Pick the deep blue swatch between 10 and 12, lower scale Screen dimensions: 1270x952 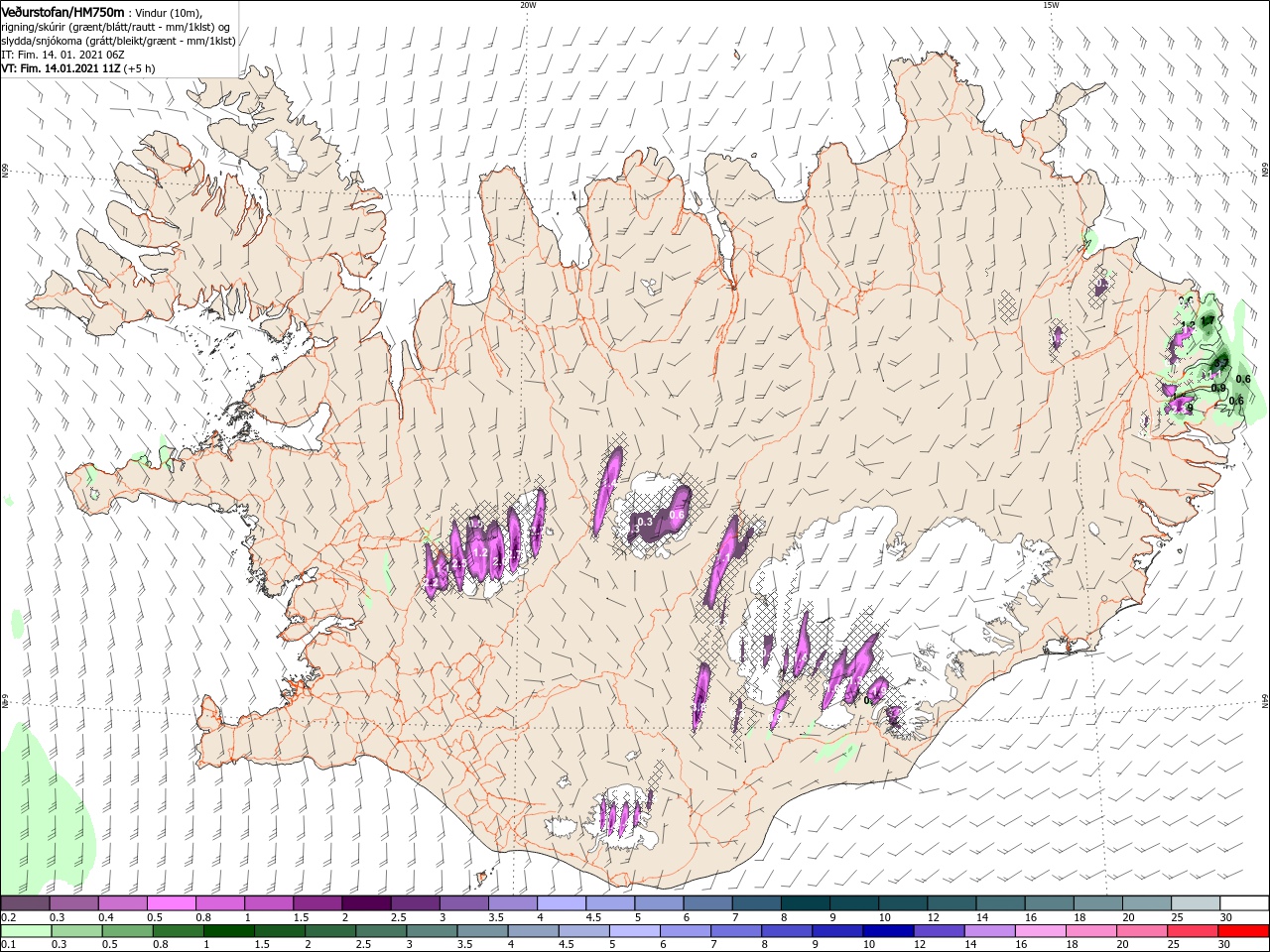tap(888, 931)
